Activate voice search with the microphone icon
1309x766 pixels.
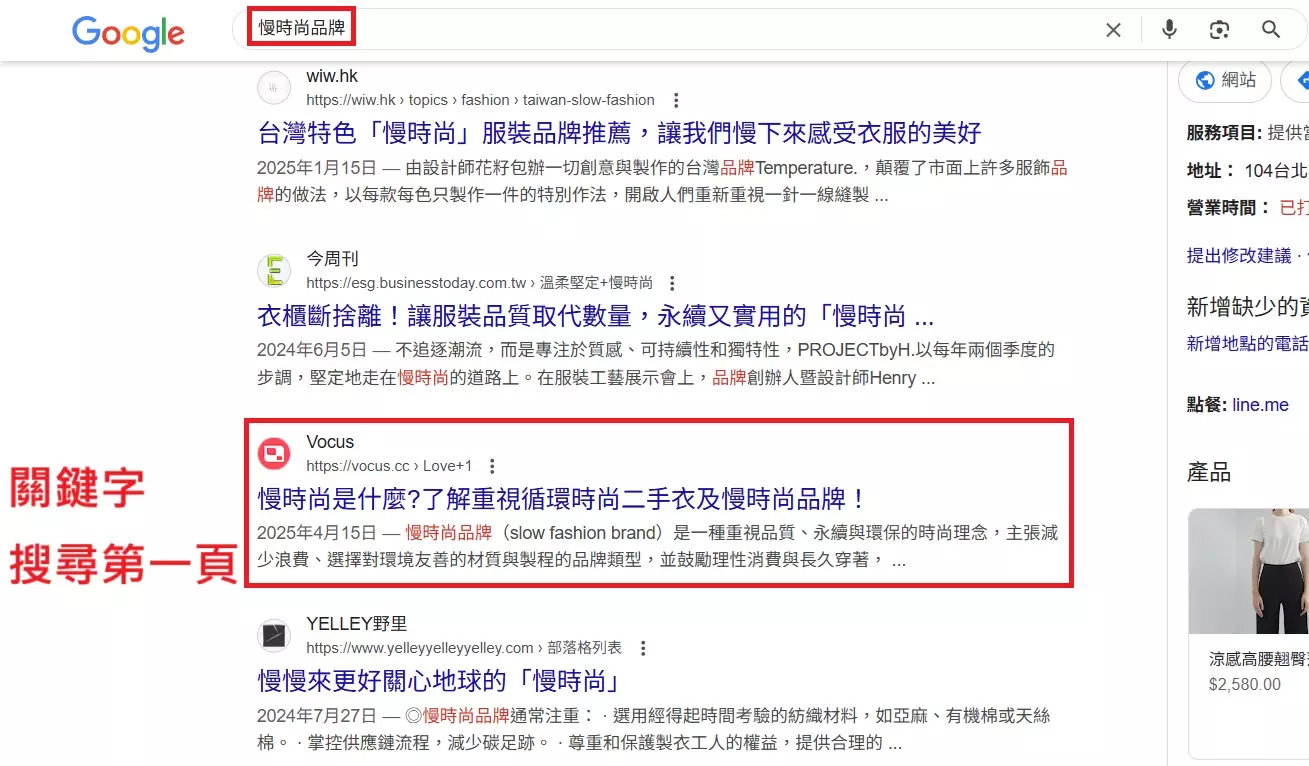tap(1168, 30)
